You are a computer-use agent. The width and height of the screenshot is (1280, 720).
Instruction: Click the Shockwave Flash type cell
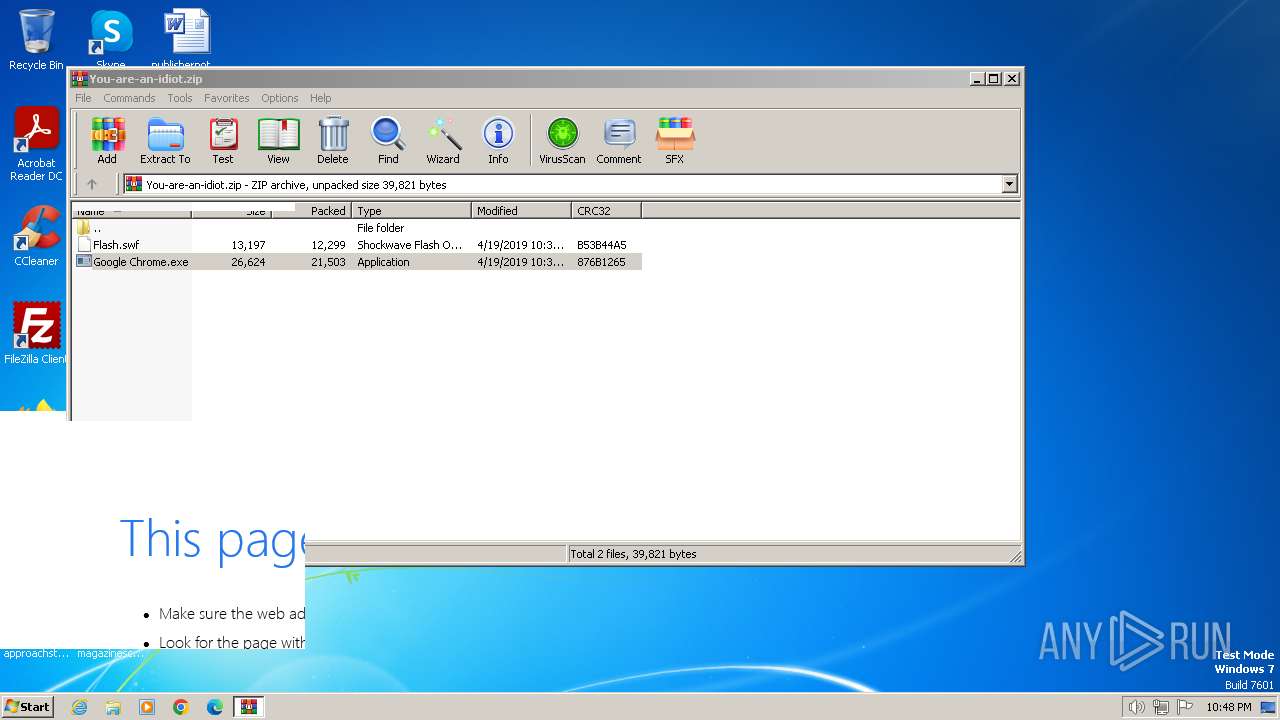click(410, 245)
